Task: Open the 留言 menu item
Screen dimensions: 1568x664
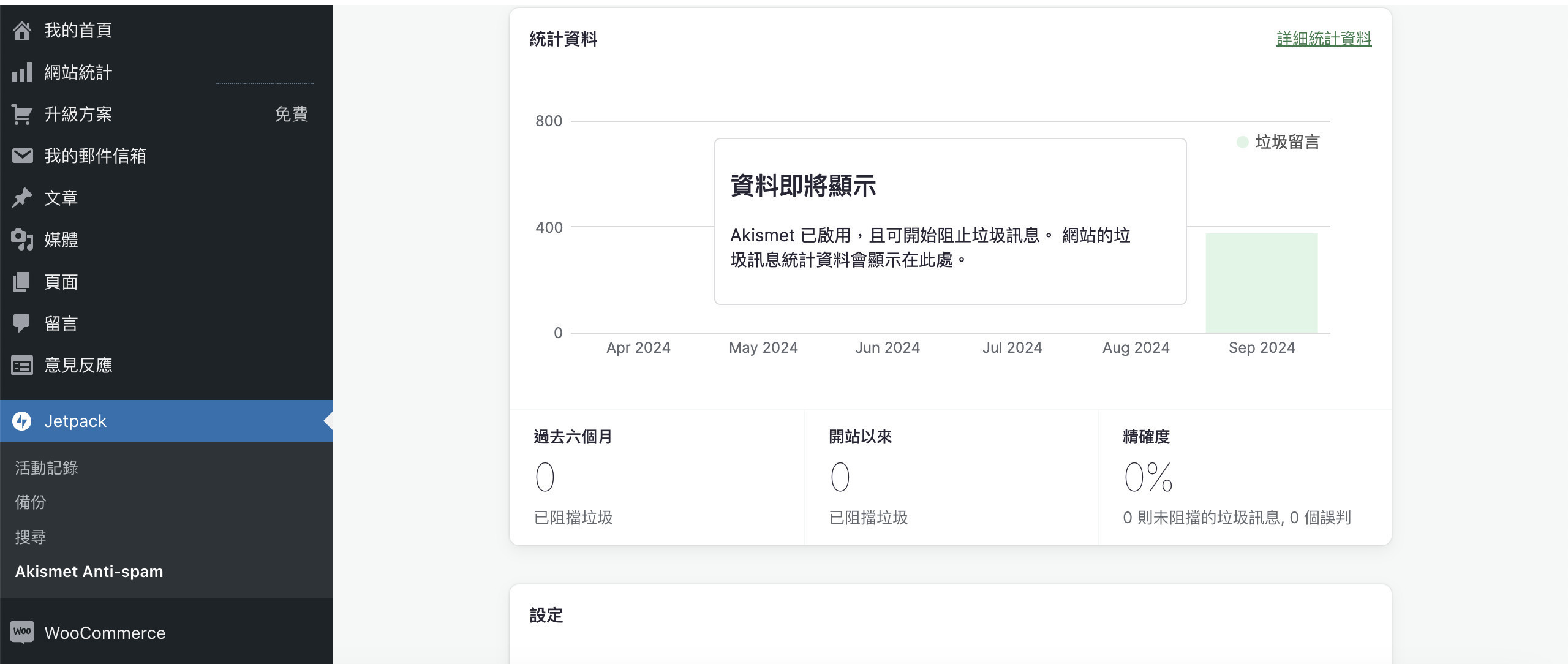Action: (61, 323)
